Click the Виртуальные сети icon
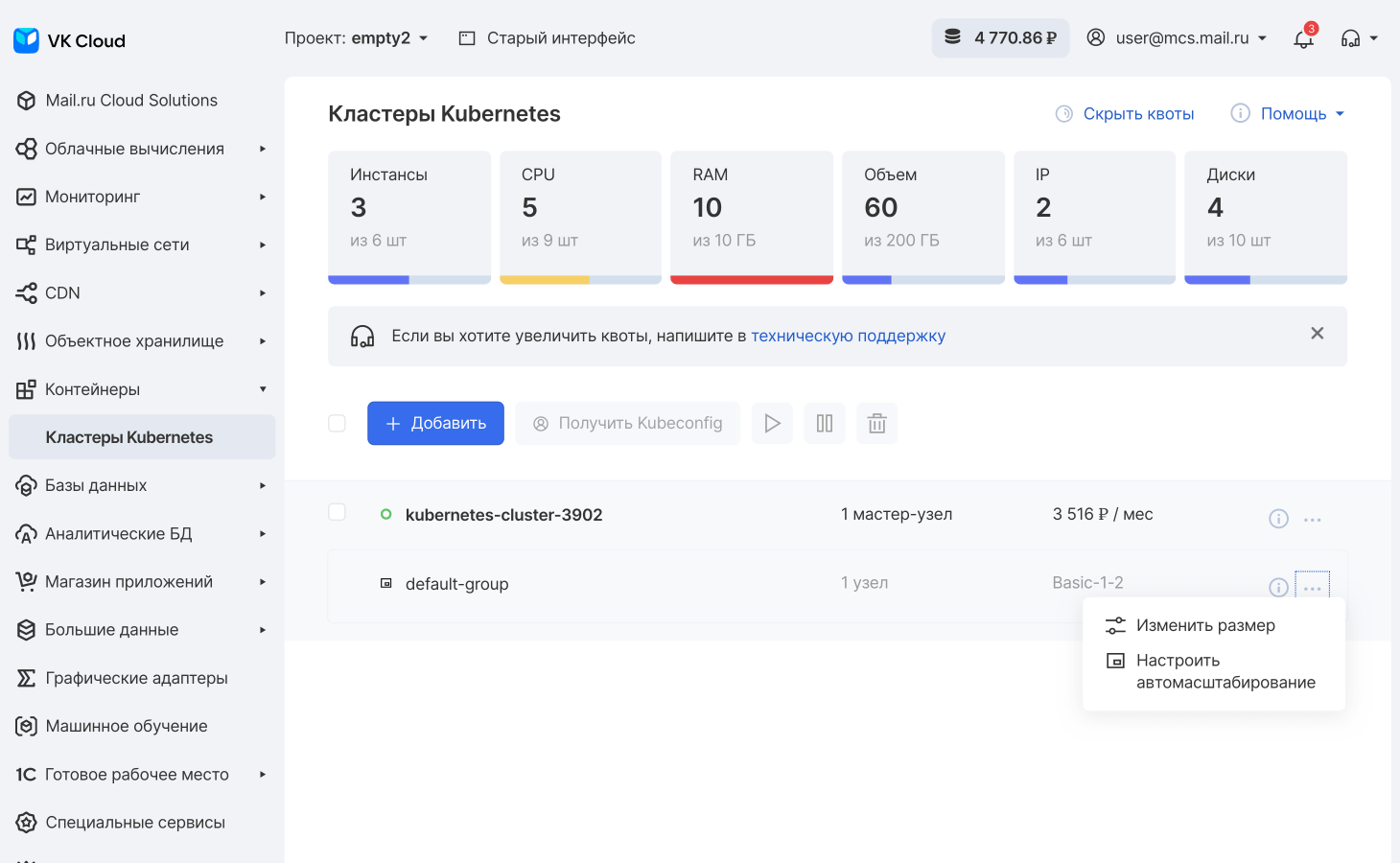Image resolution: width=1400 pixels, height=863 pixels. (x=27, y=245)
